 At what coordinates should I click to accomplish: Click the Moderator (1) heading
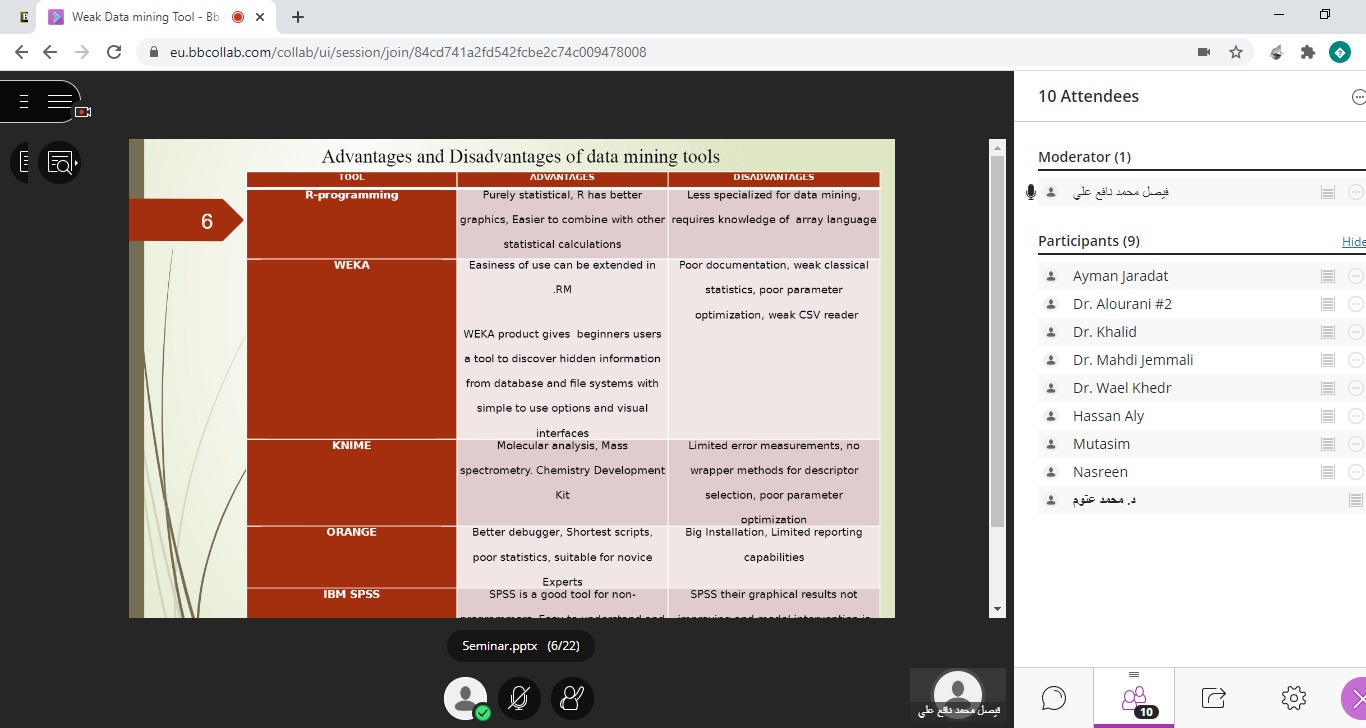point(1084,157)
